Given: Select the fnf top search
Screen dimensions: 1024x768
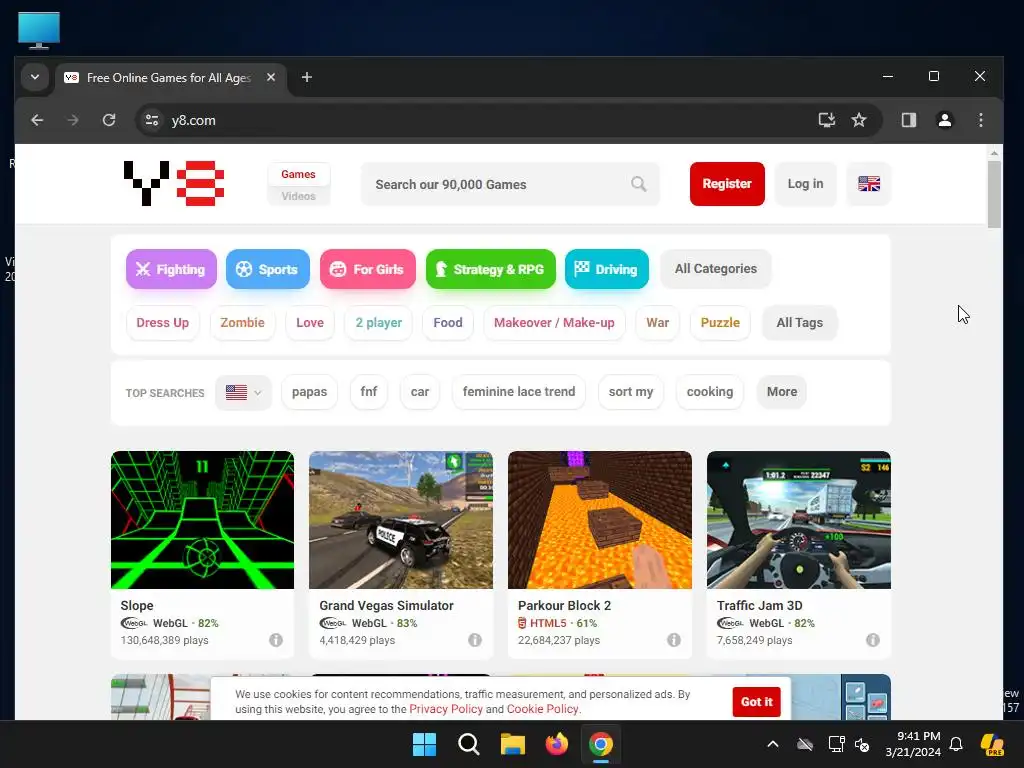Looking at the screenshot, I should (x=369, y=392).
